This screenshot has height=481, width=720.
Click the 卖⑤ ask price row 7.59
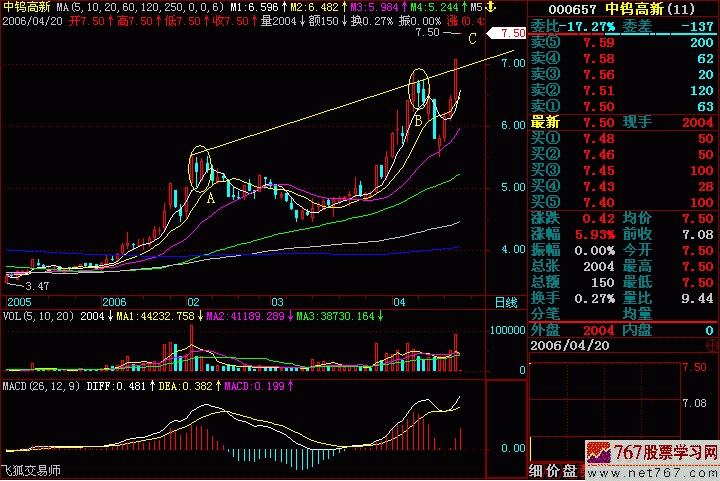pyautogui.click(x=599, y=42)
